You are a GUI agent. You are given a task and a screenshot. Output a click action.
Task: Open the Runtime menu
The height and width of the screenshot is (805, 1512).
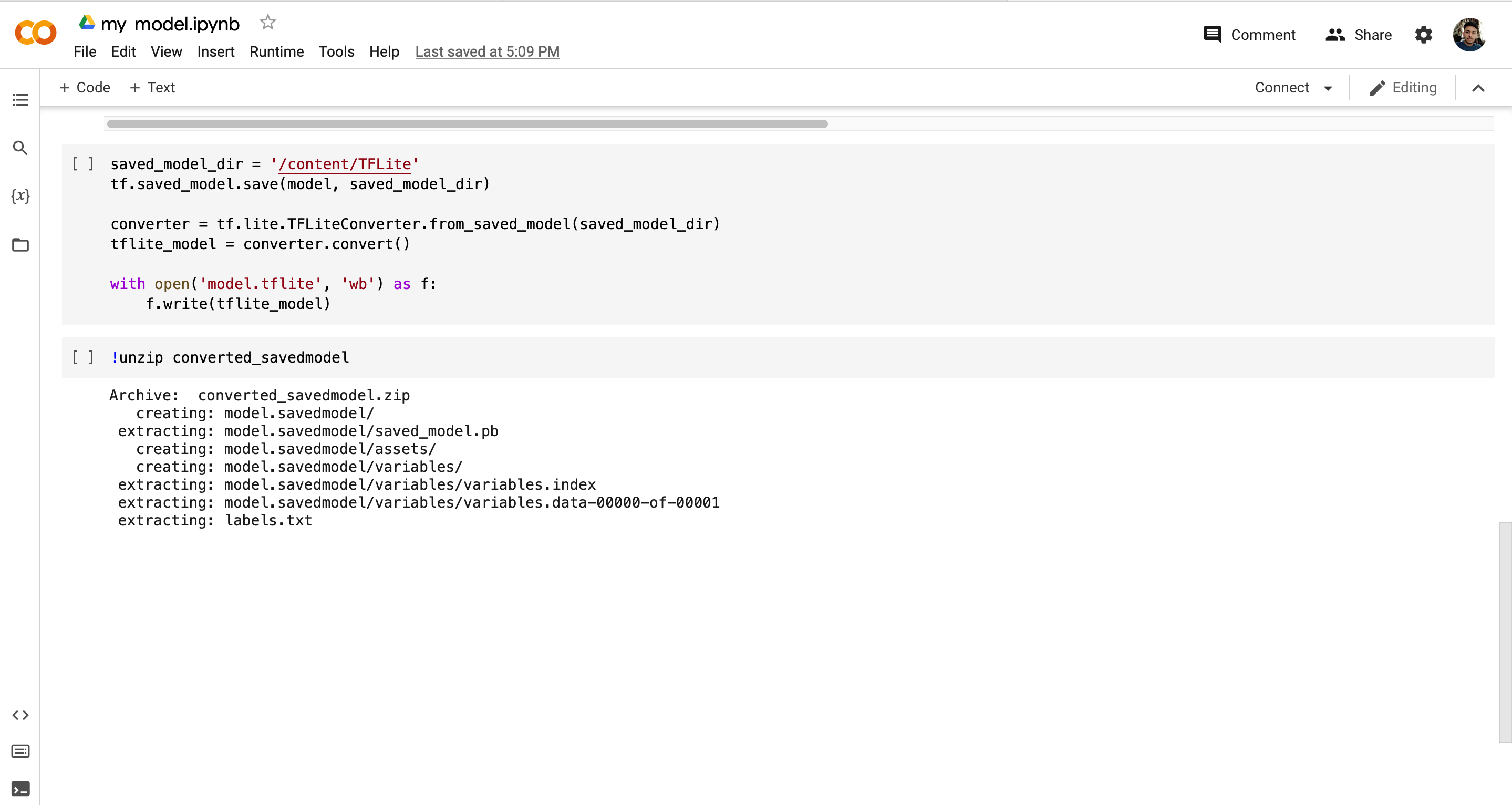pos(276,51)
